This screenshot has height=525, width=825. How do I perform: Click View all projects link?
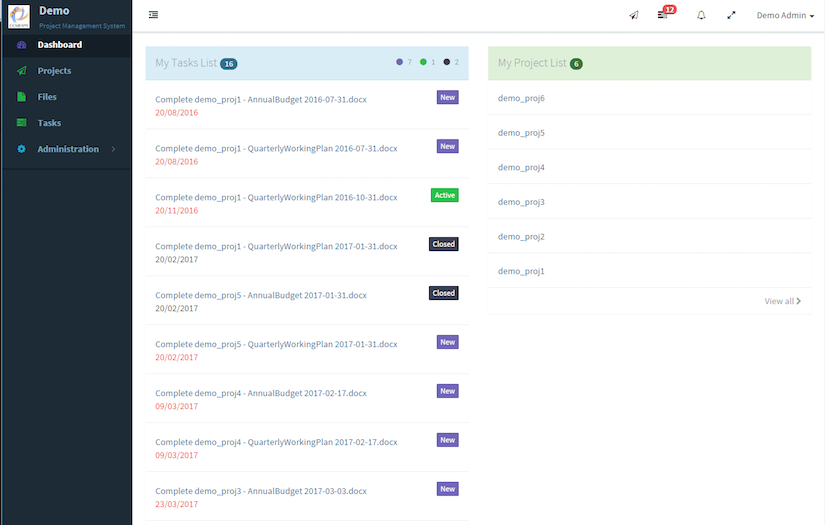coord(783,301)
